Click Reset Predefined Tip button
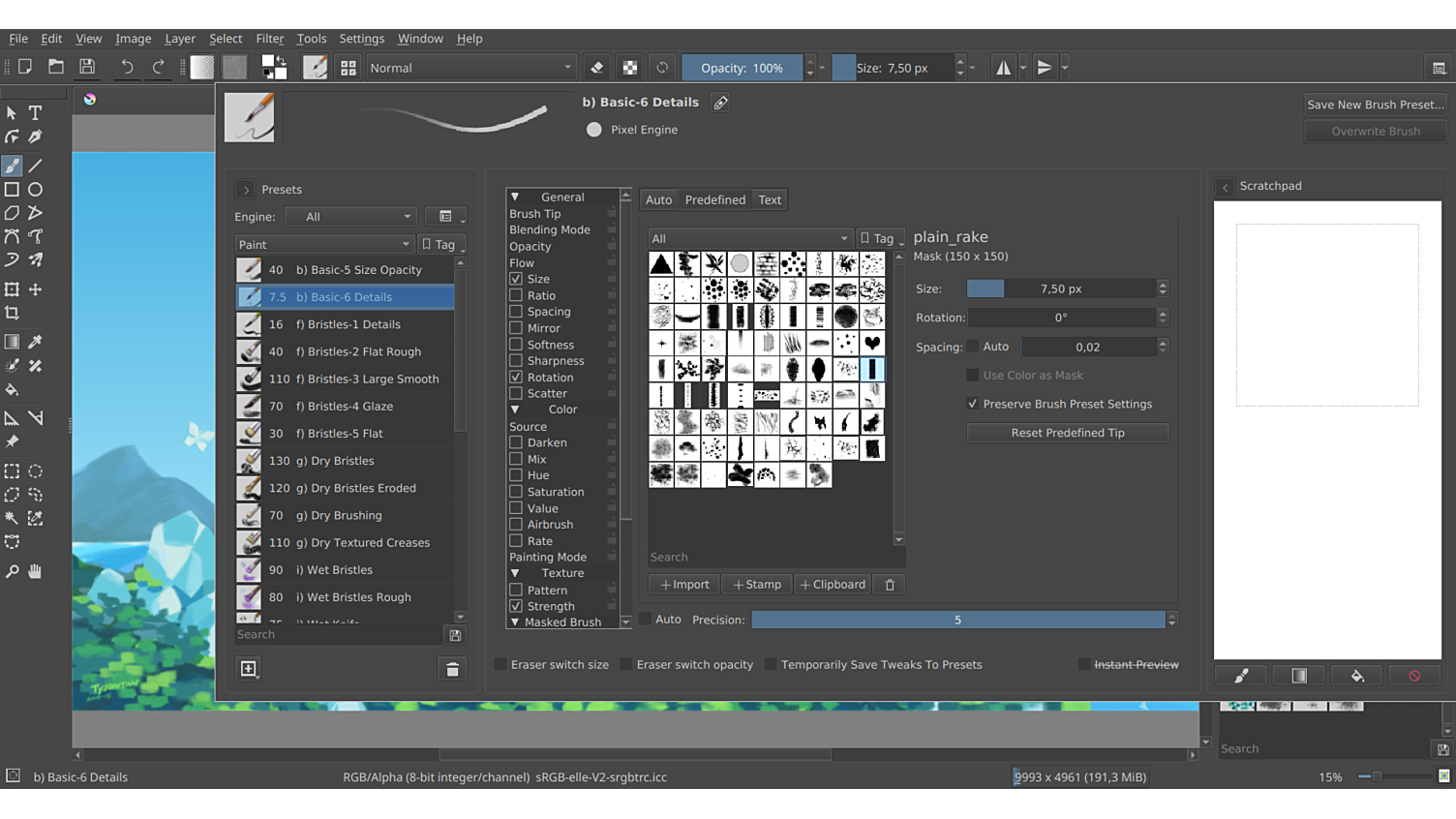This screenshot has width=1456, height=819. tap(1067, 433)
